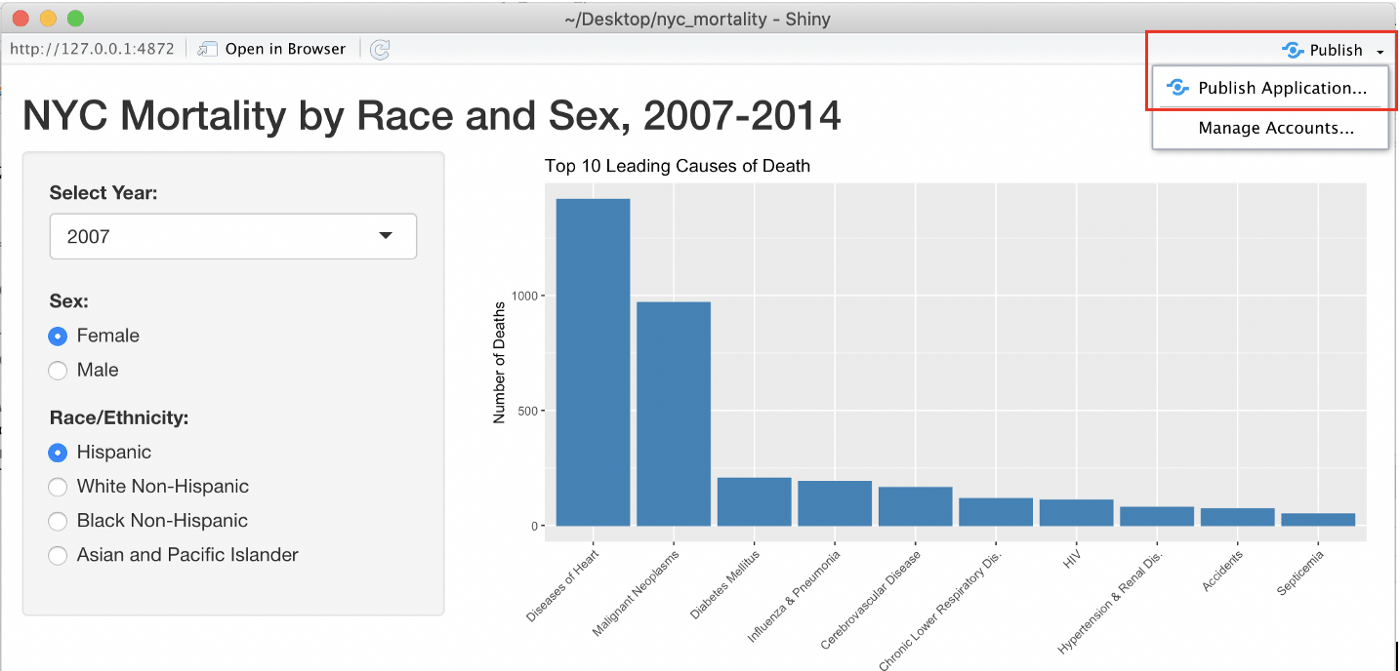
Task: Click the Publish toolbar icon
Action: click(1292, 50)
